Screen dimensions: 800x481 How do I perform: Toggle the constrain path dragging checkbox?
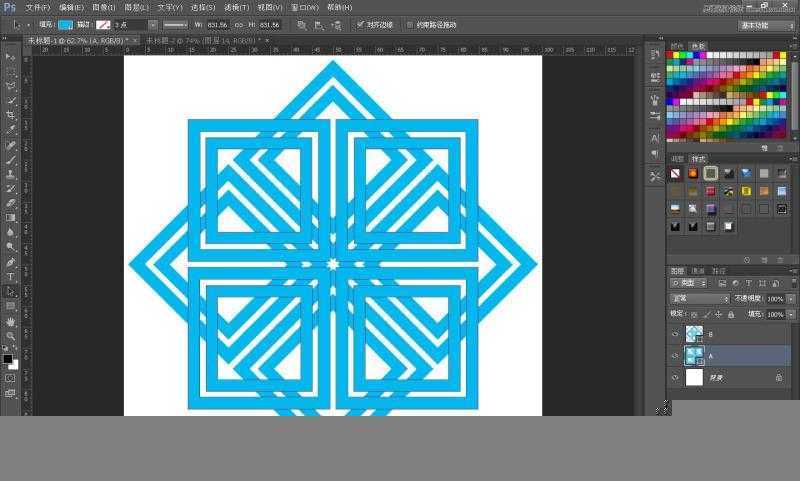[x=410, y=24]
